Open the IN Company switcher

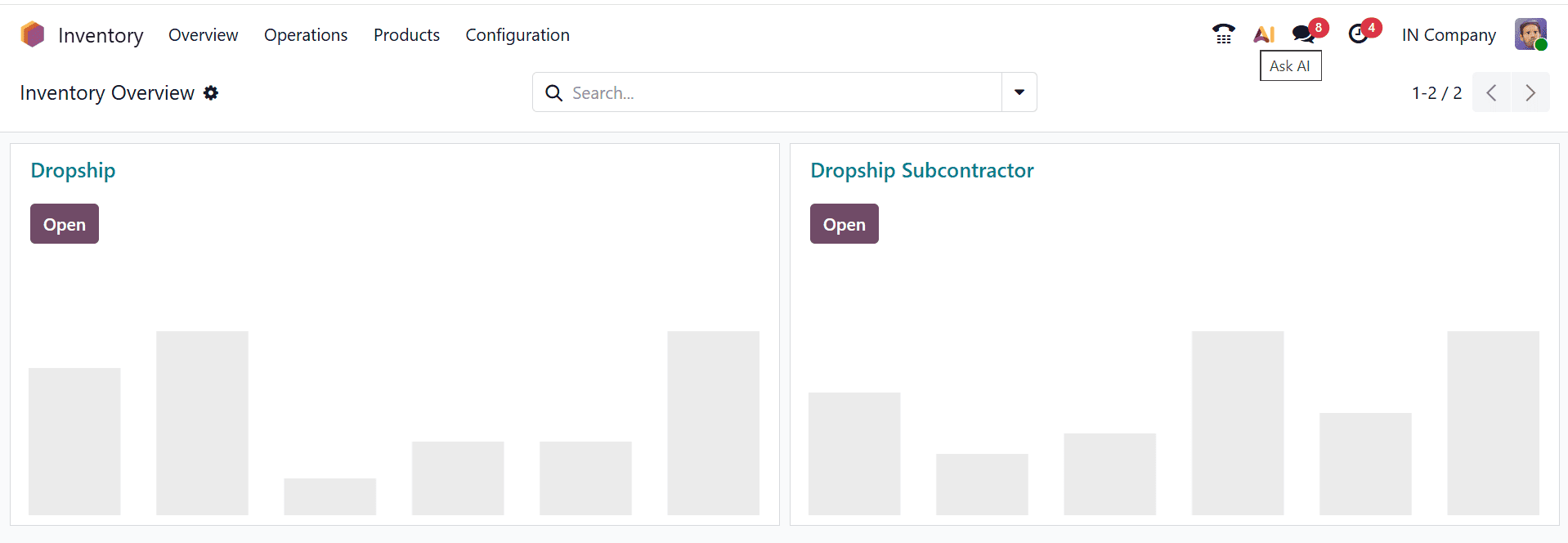[x=1448, y=34]
